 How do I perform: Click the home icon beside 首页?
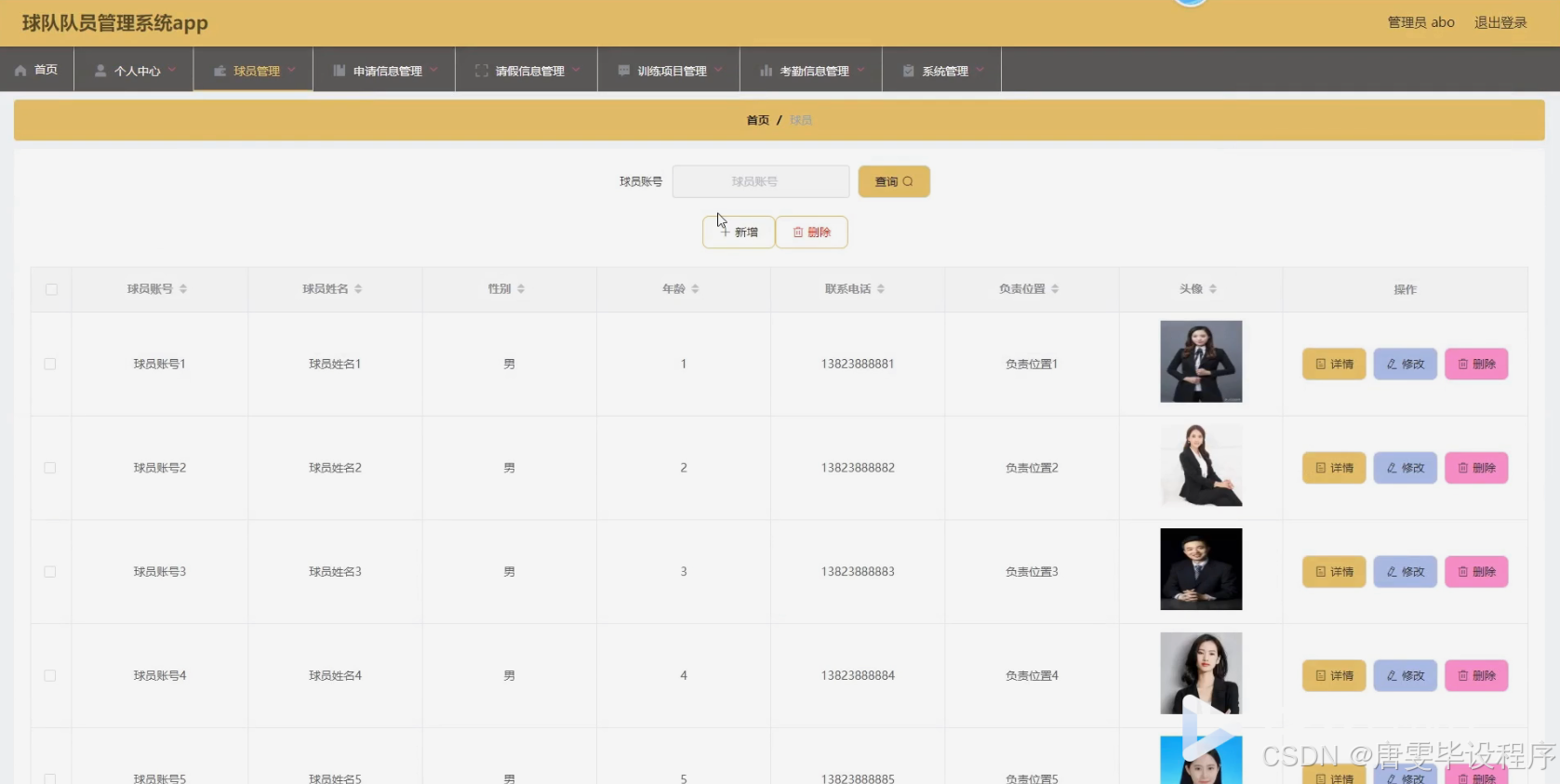pyautogui.click(x=20, y=71)
